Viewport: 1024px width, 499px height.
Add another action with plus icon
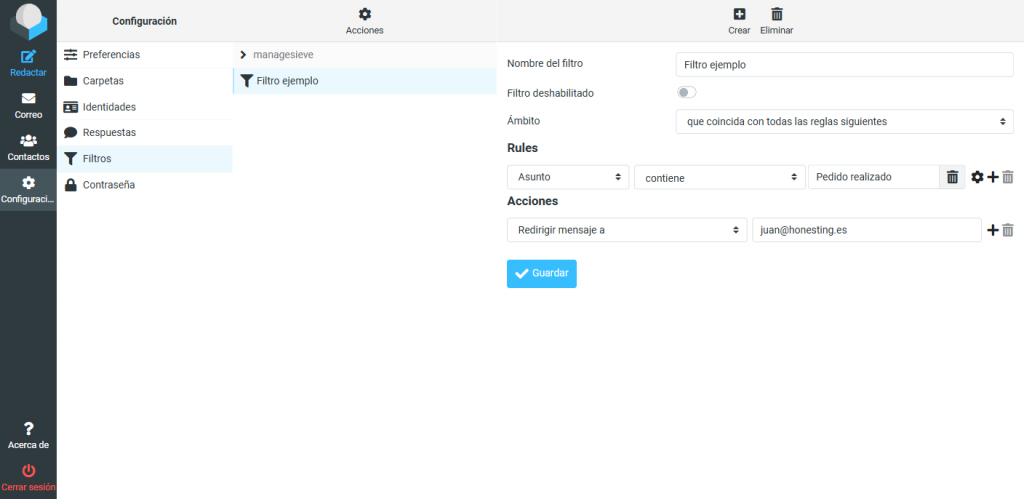point(993,230)
